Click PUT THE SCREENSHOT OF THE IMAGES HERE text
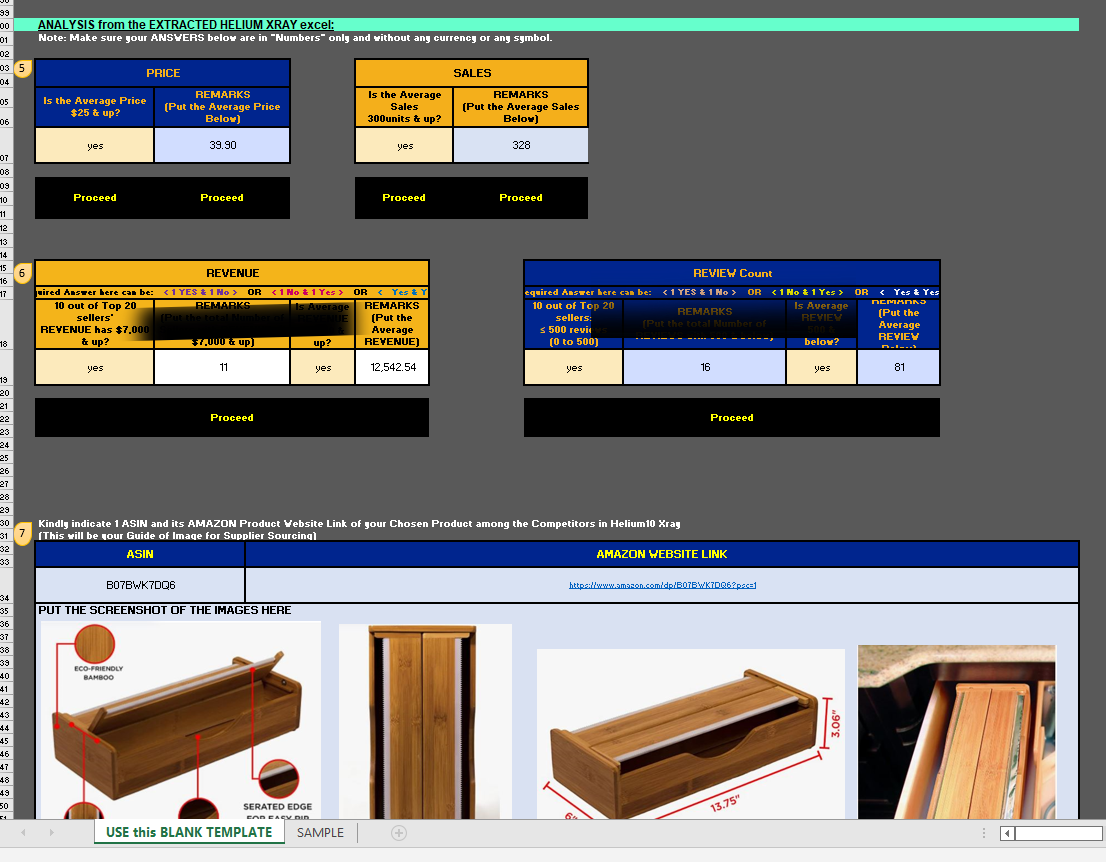 coord(164,610)
